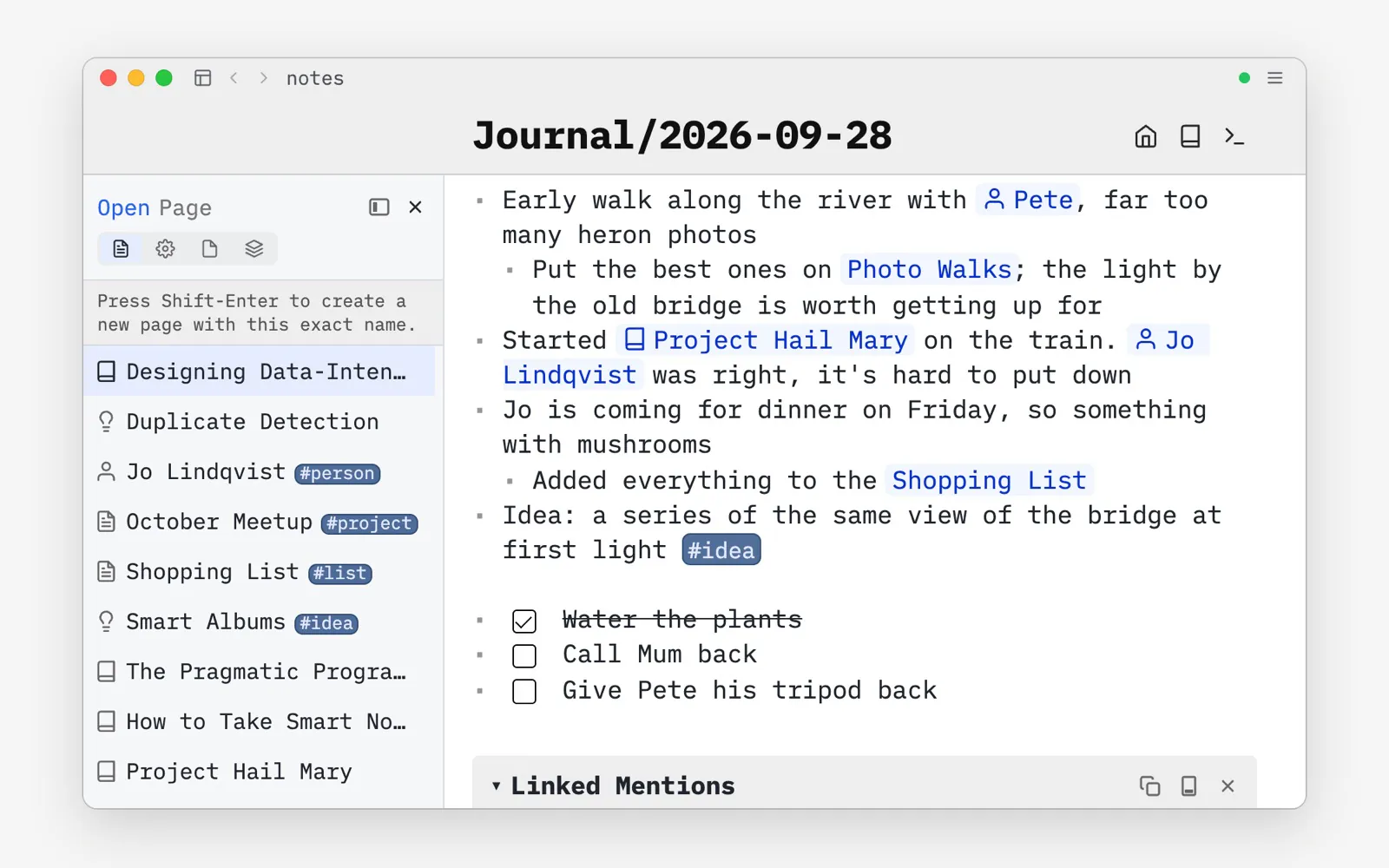The height and width of the screenshot is (868, 1389).
Task: Click the Journal/2026-09-28 page title
Action: pyautogui.click(x=682, y=136)
